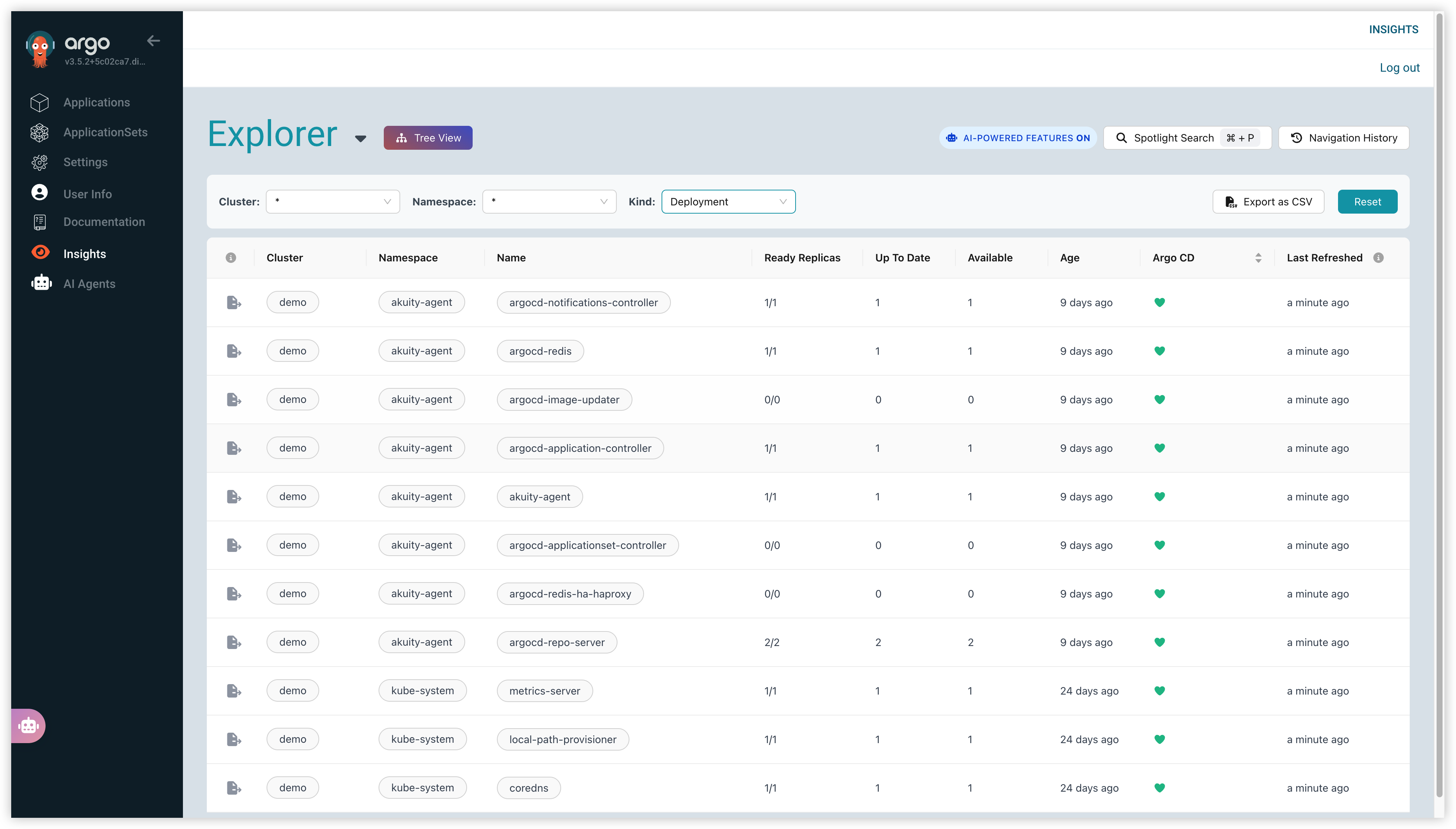Open the Applications page
This screenshot has width=1456, height=829.
click(x=97, y=102)
